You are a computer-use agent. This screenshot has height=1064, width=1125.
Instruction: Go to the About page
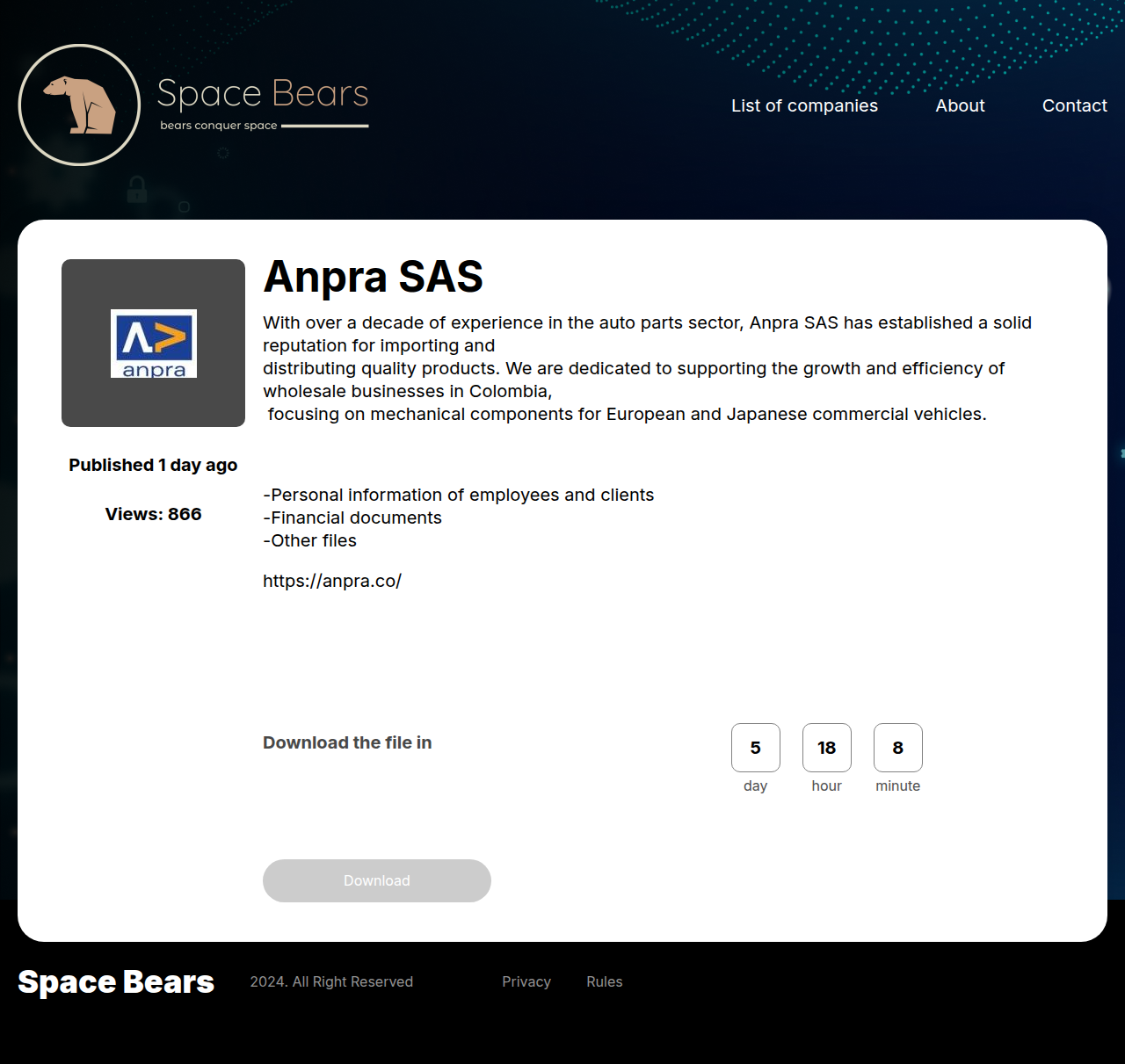click(960, 105)
